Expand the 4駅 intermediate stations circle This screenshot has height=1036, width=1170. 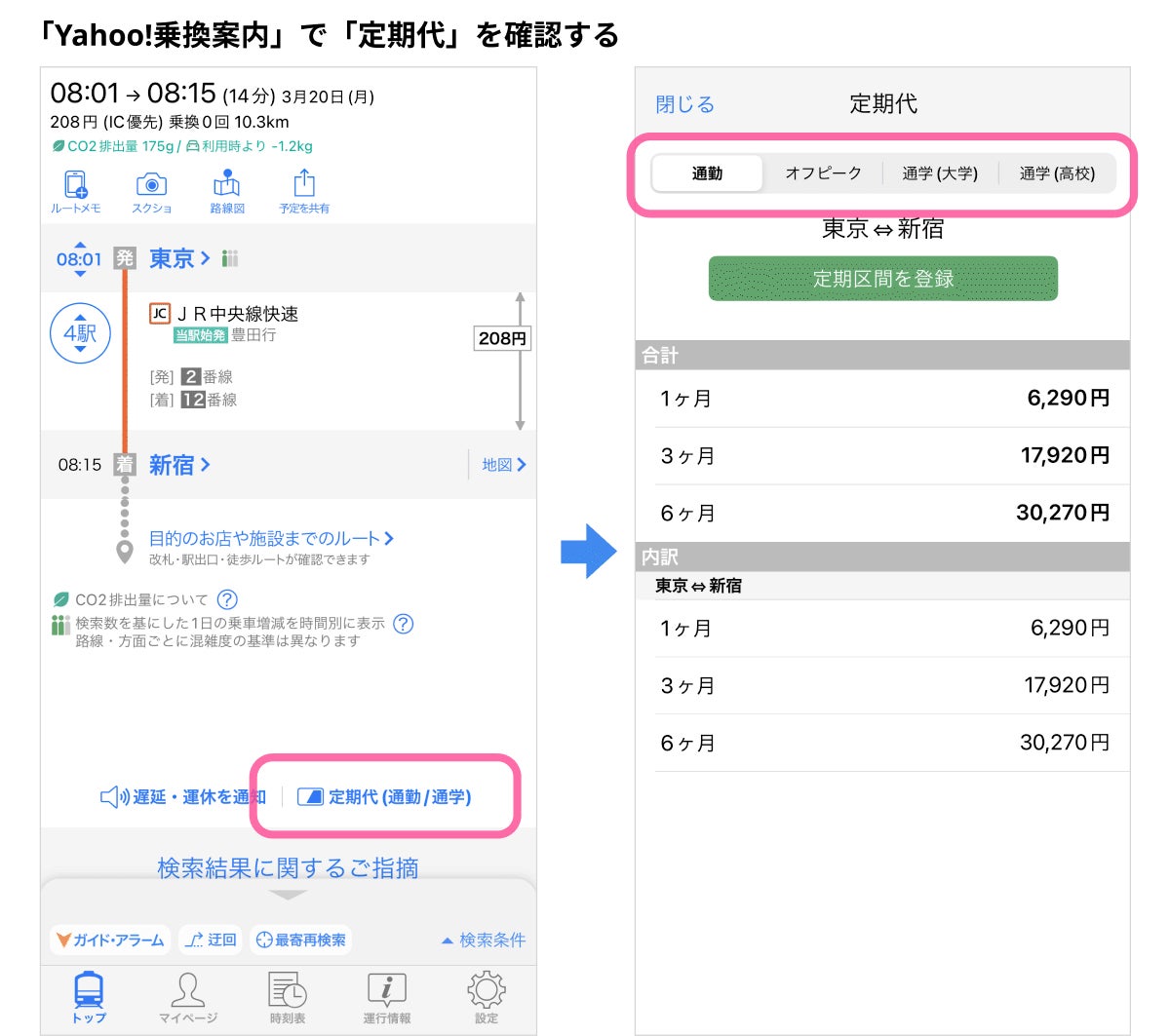80,333
